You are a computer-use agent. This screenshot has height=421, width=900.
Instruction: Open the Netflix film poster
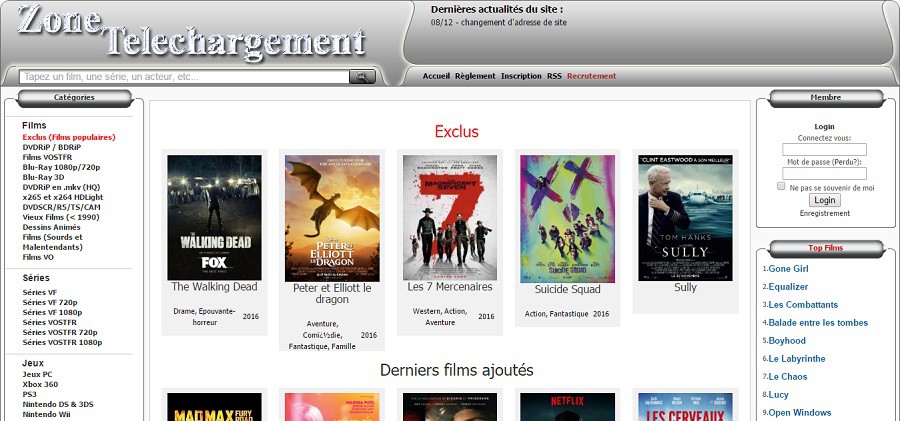pyautogui.click(x=568, y=407)
